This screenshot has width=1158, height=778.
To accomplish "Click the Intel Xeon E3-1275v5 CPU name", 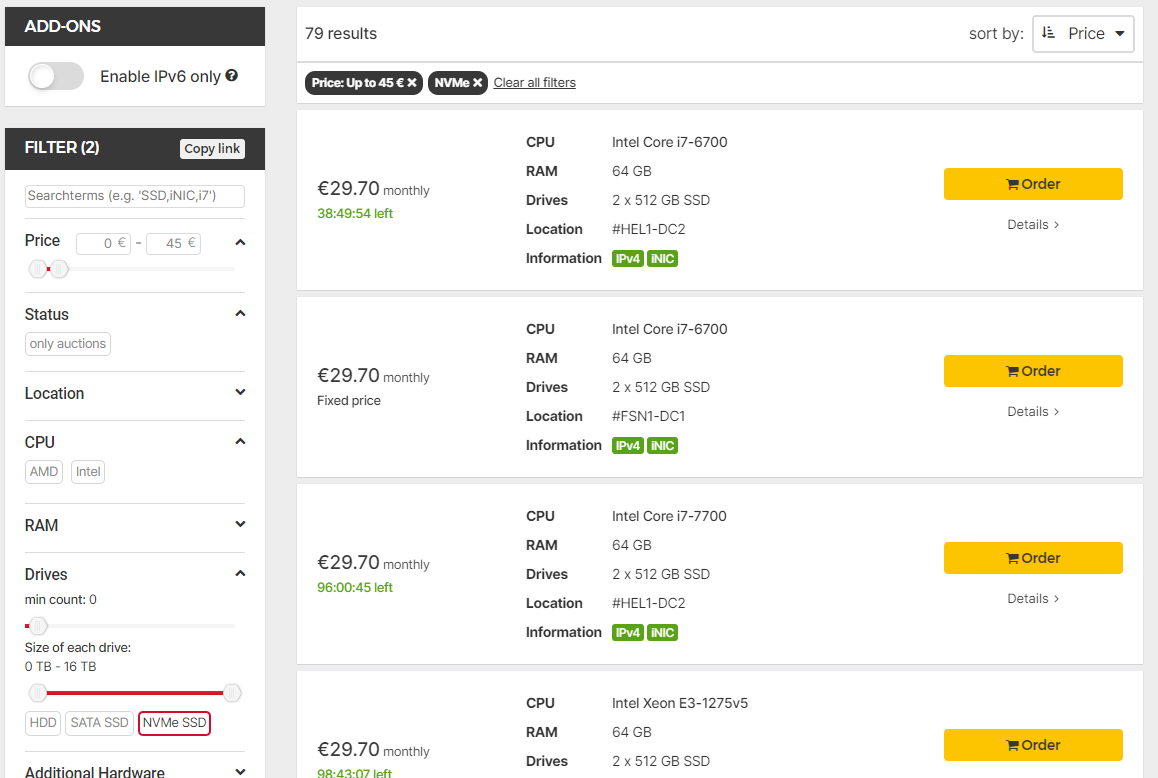I will coord(680,703).
